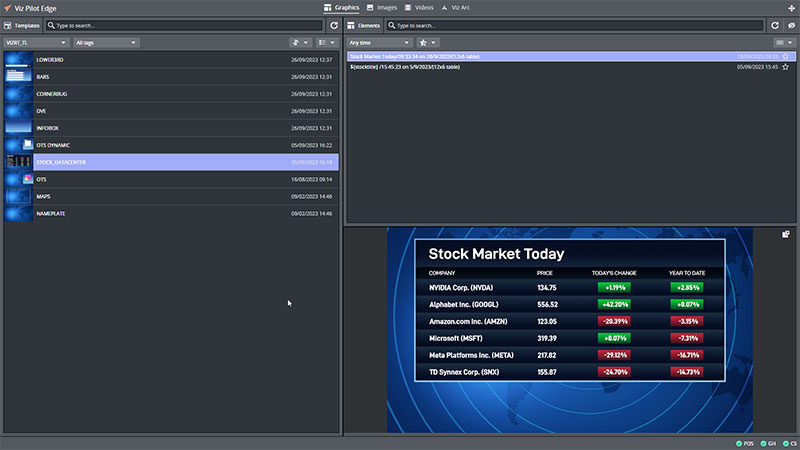Click the search magnifier icon in Elements
Viewport: 800px width, 450px height.
(392, 26)
